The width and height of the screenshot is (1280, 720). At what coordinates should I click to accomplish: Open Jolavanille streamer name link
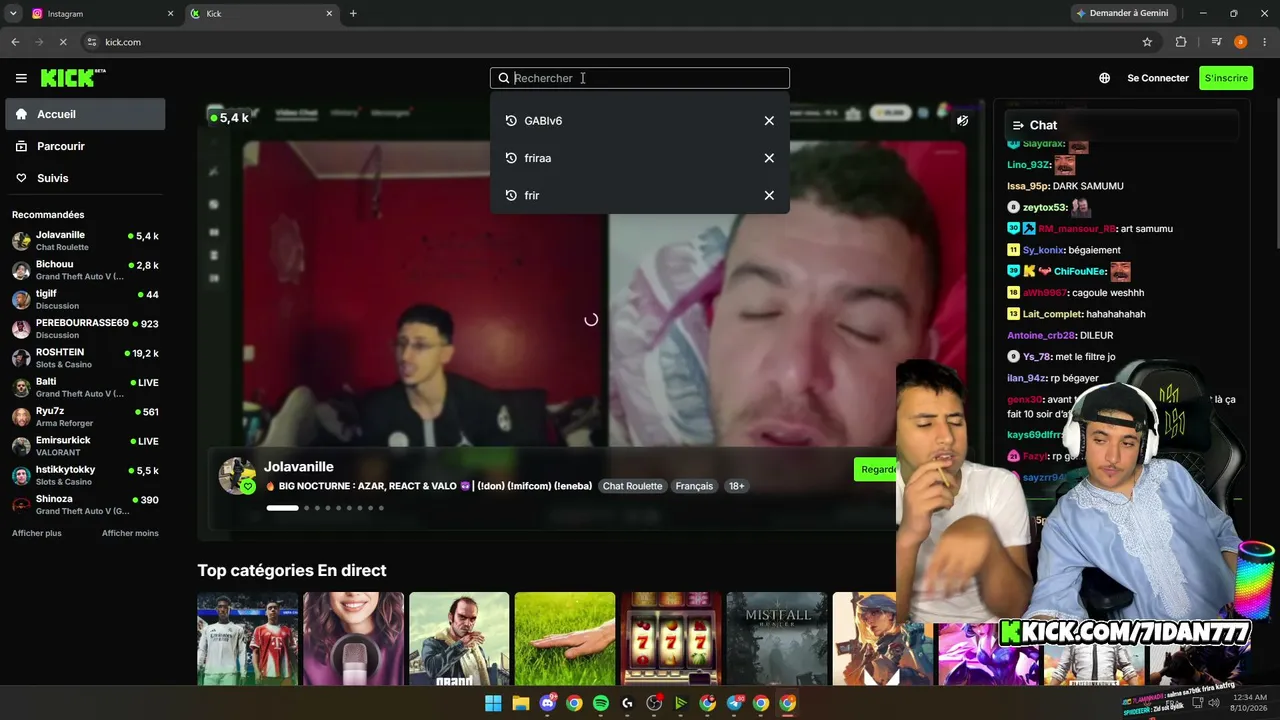(x=299, y=467)
